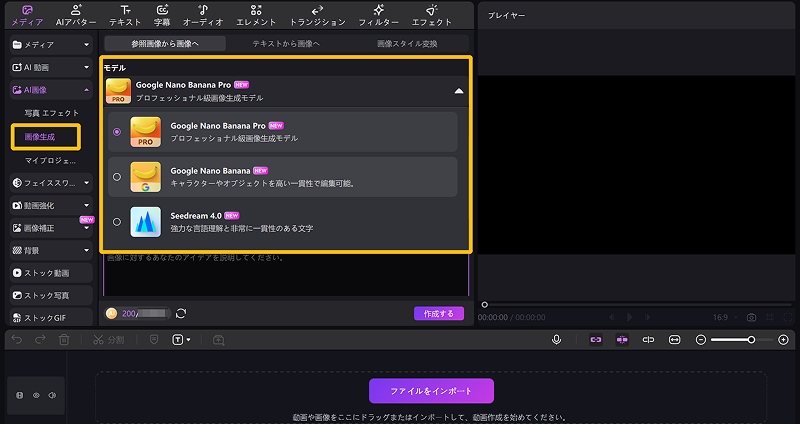
Task: Click the idea description text field
Action: point(286,275)
